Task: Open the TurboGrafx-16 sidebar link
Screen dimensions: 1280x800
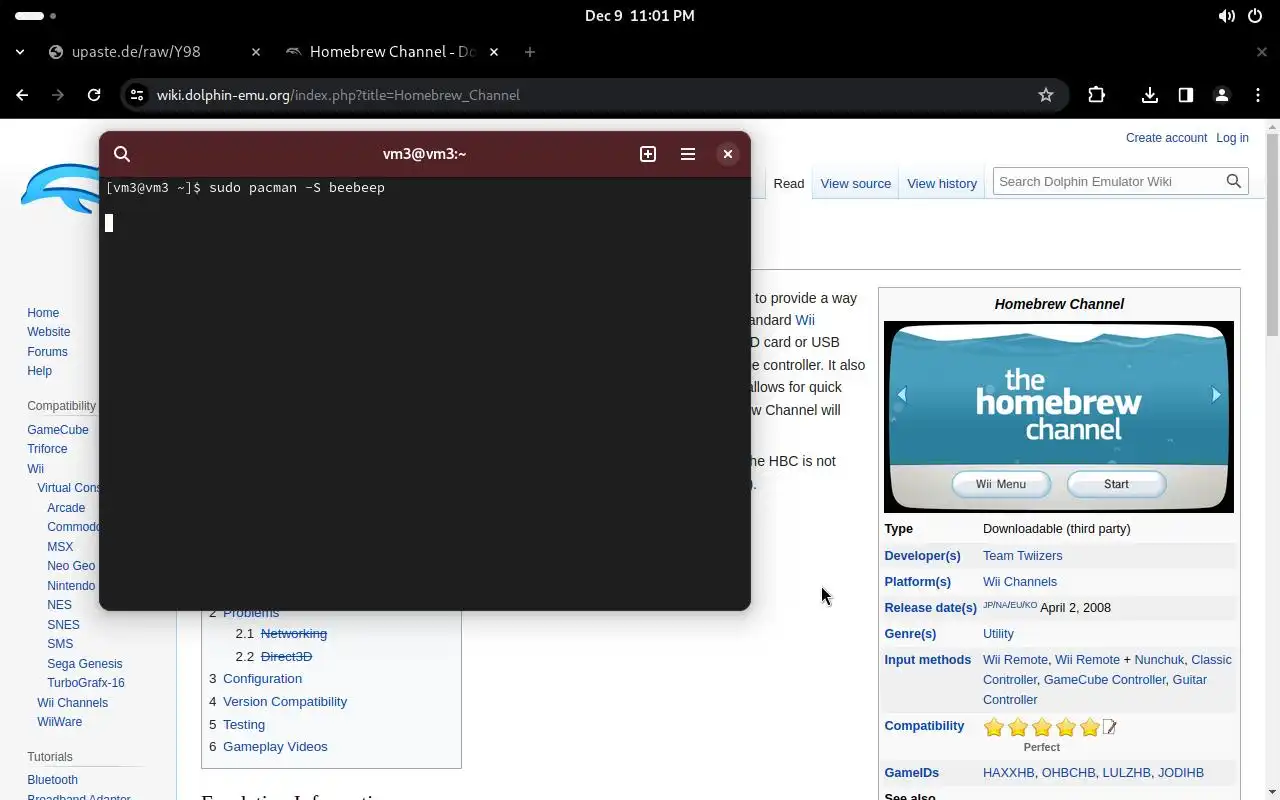Action: pos(86,683)
